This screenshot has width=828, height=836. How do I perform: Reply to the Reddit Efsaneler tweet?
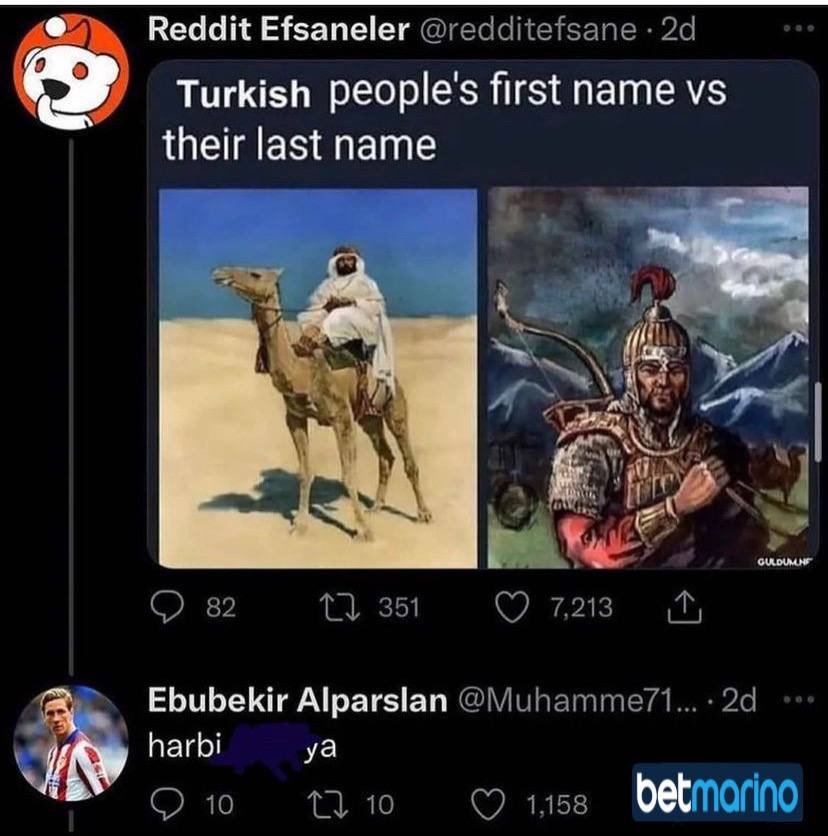click(167, 608)
